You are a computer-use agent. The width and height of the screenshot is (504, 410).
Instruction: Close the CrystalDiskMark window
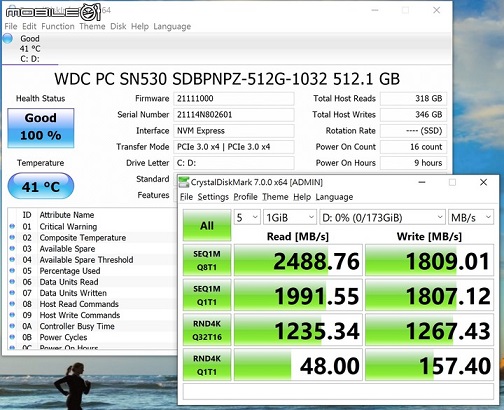point(483,182)
